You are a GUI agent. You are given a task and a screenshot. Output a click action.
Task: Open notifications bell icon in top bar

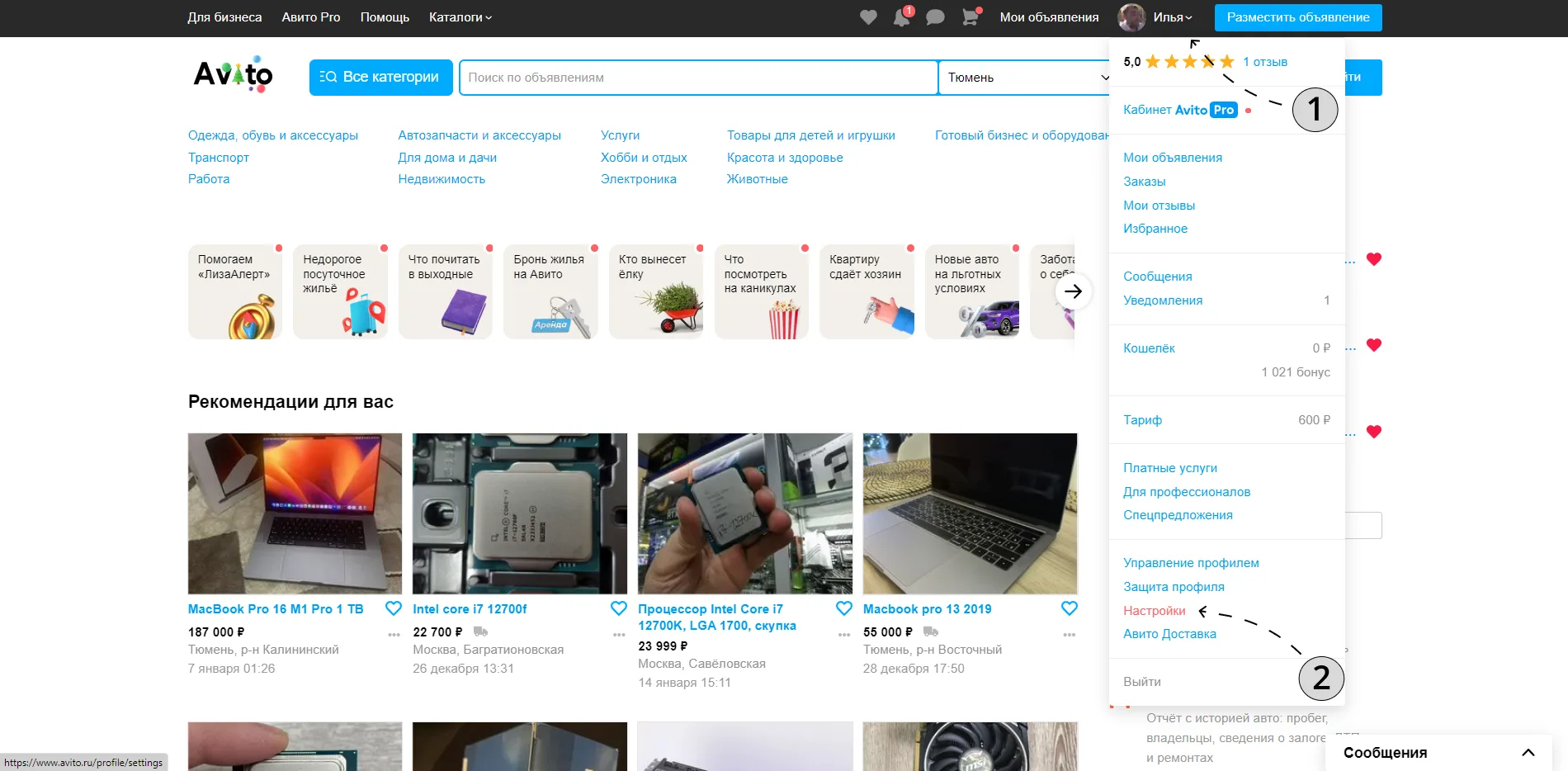tap(902, 17)
